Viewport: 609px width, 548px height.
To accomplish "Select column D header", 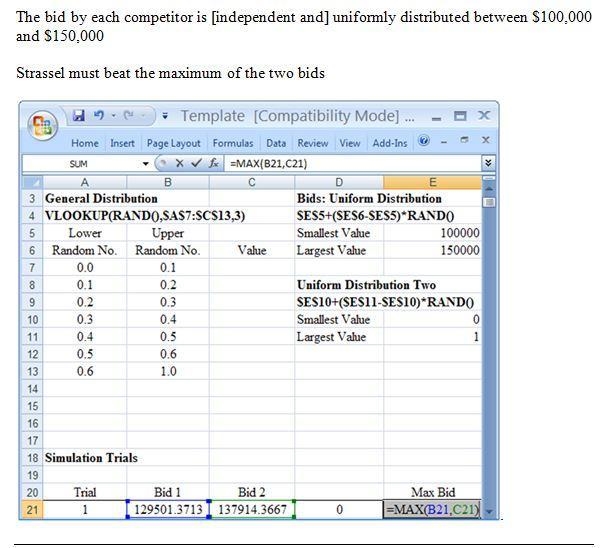I will tap(339, 182).
